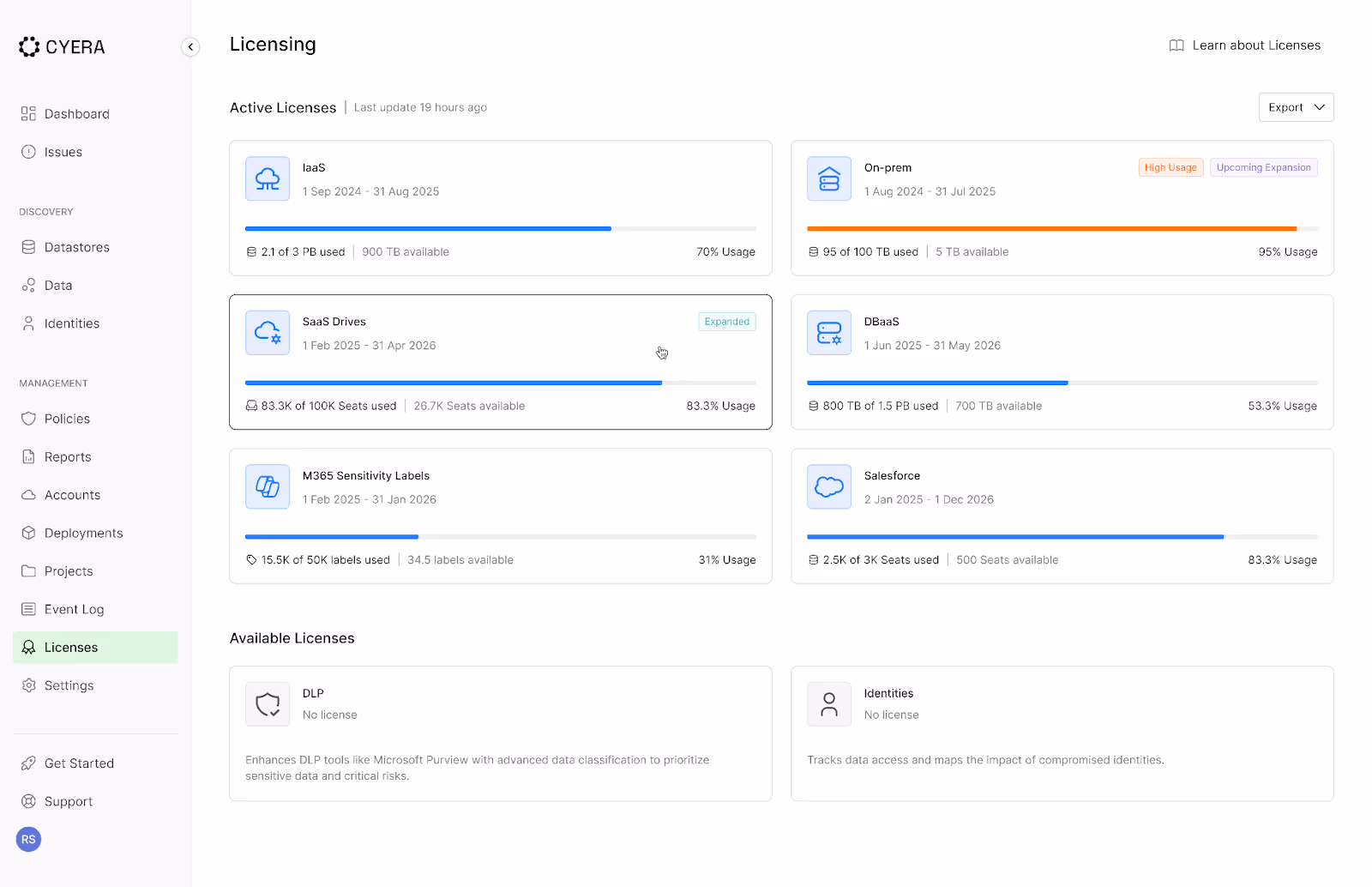Click the DBaaS database gear icon
Image resolution: width=1372 pixels, height=887 pixels.
829,333
